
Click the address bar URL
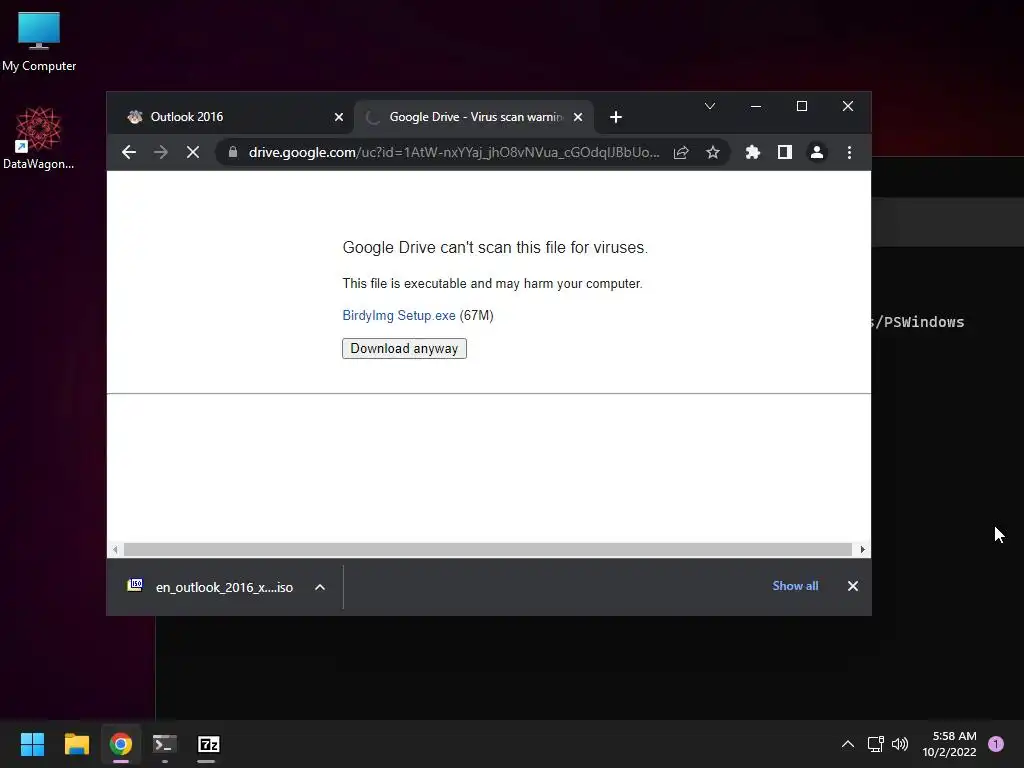[454, 152]
